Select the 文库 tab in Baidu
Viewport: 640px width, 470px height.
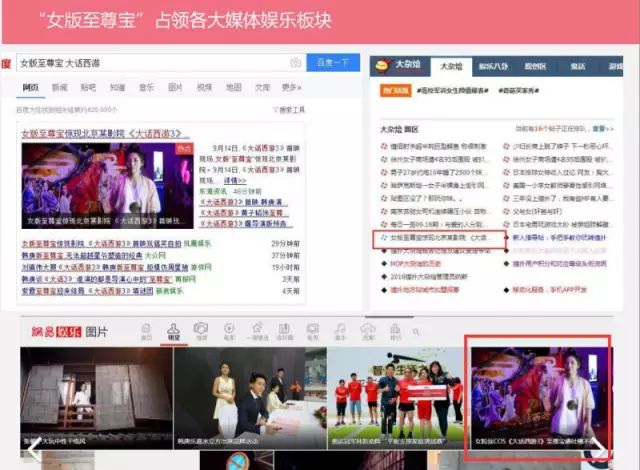point(262,87)
